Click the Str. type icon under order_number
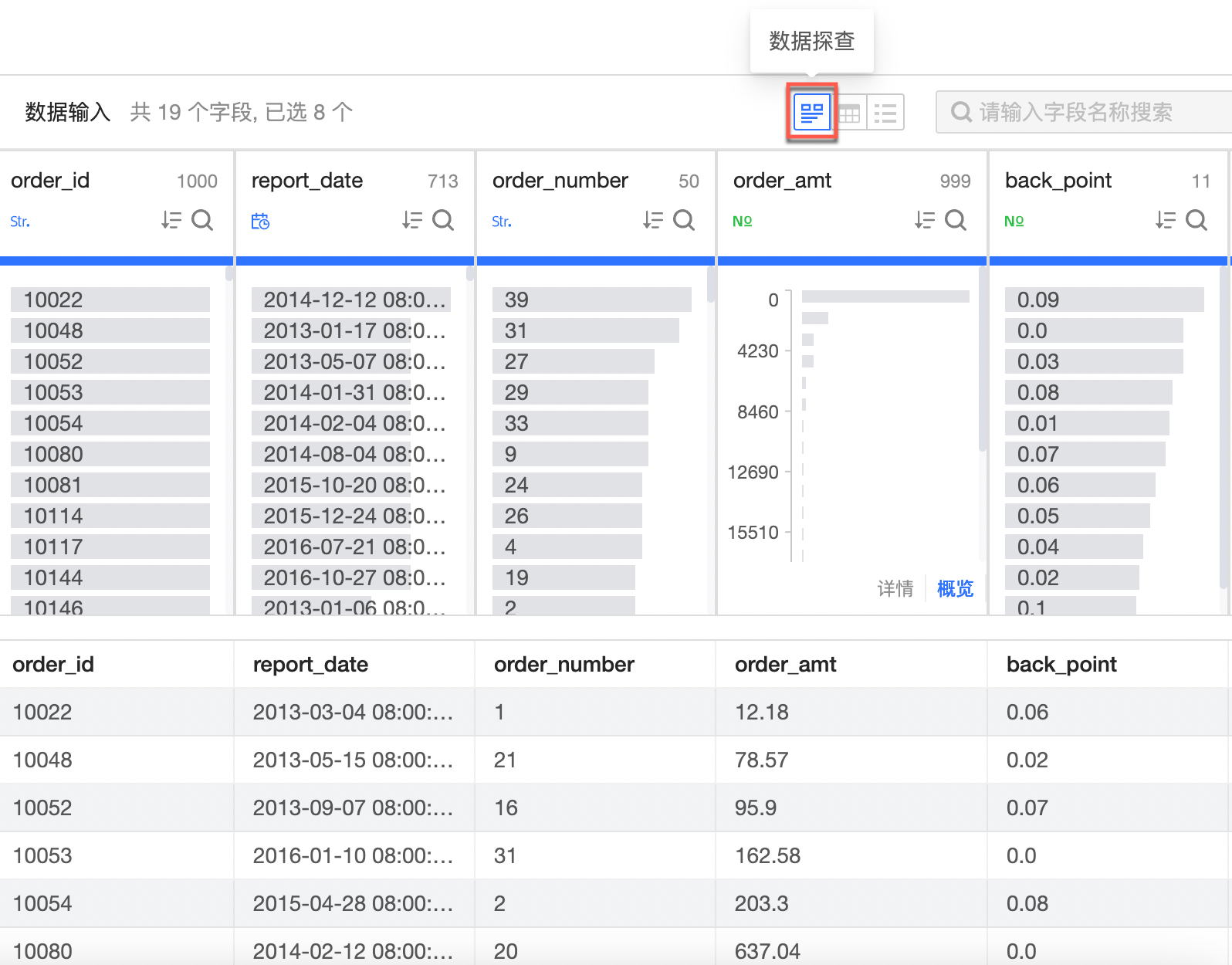Screen dimensions: 1232x965 click(502, 222)
